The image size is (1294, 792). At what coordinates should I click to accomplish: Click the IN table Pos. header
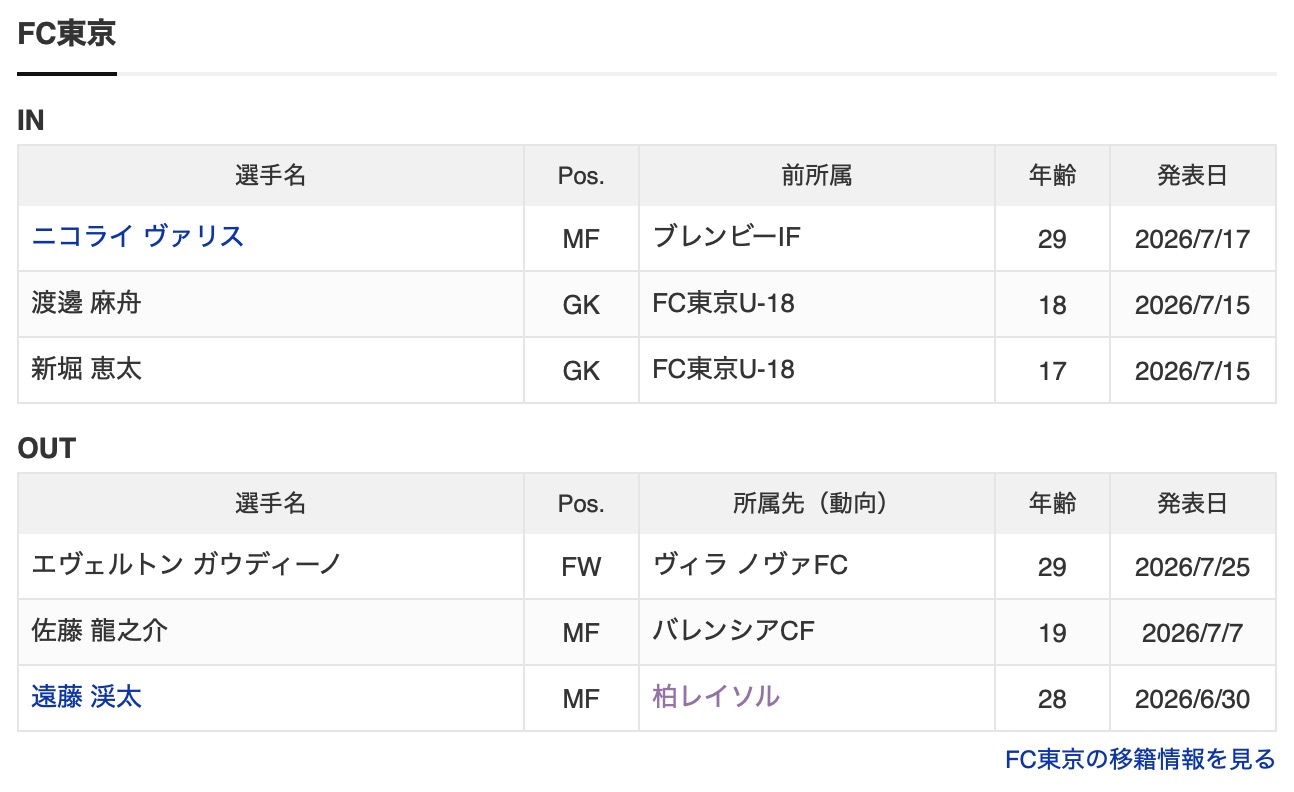581,176
